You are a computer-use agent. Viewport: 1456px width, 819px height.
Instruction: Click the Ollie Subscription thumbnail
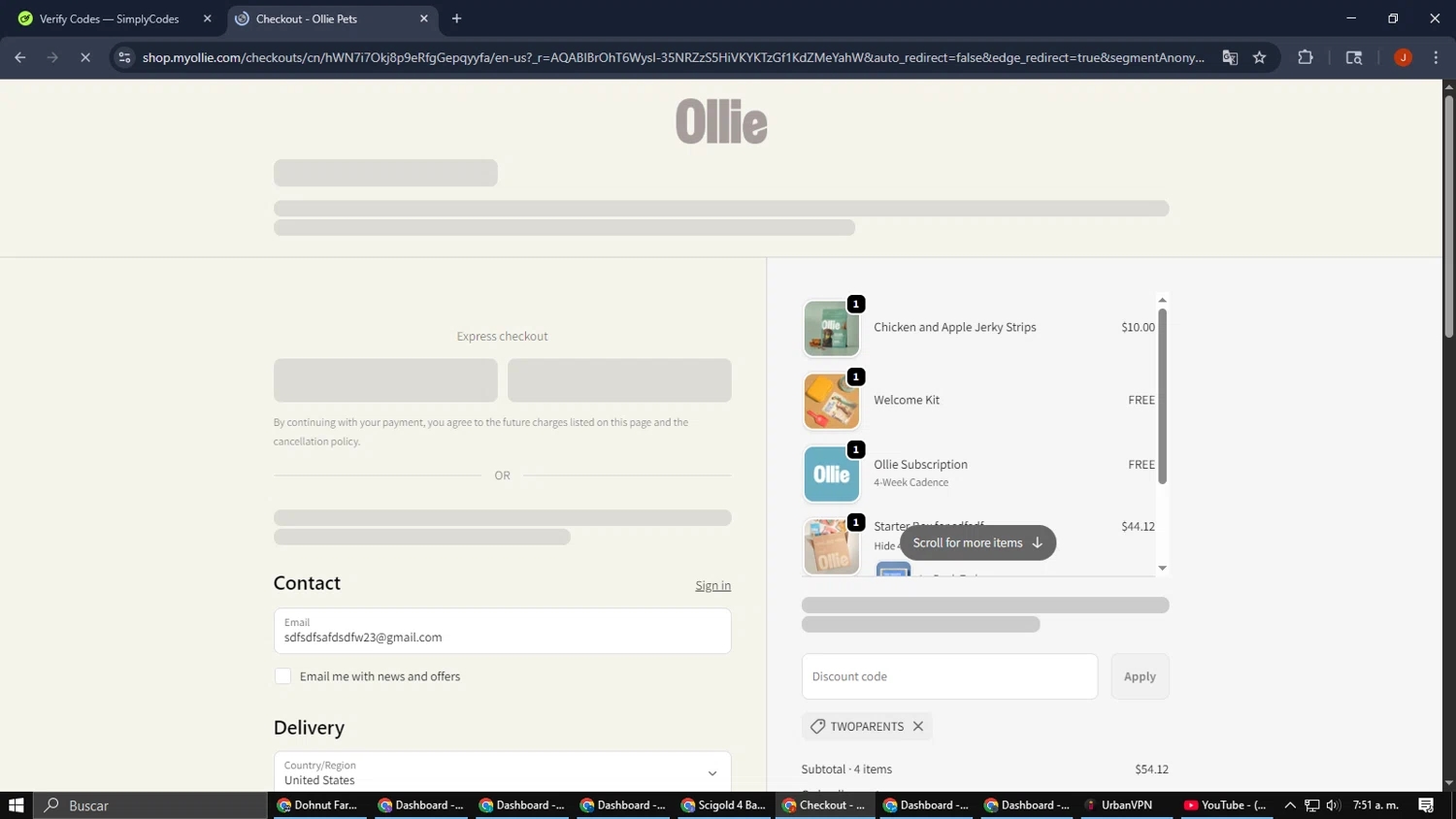coord(831,474)
